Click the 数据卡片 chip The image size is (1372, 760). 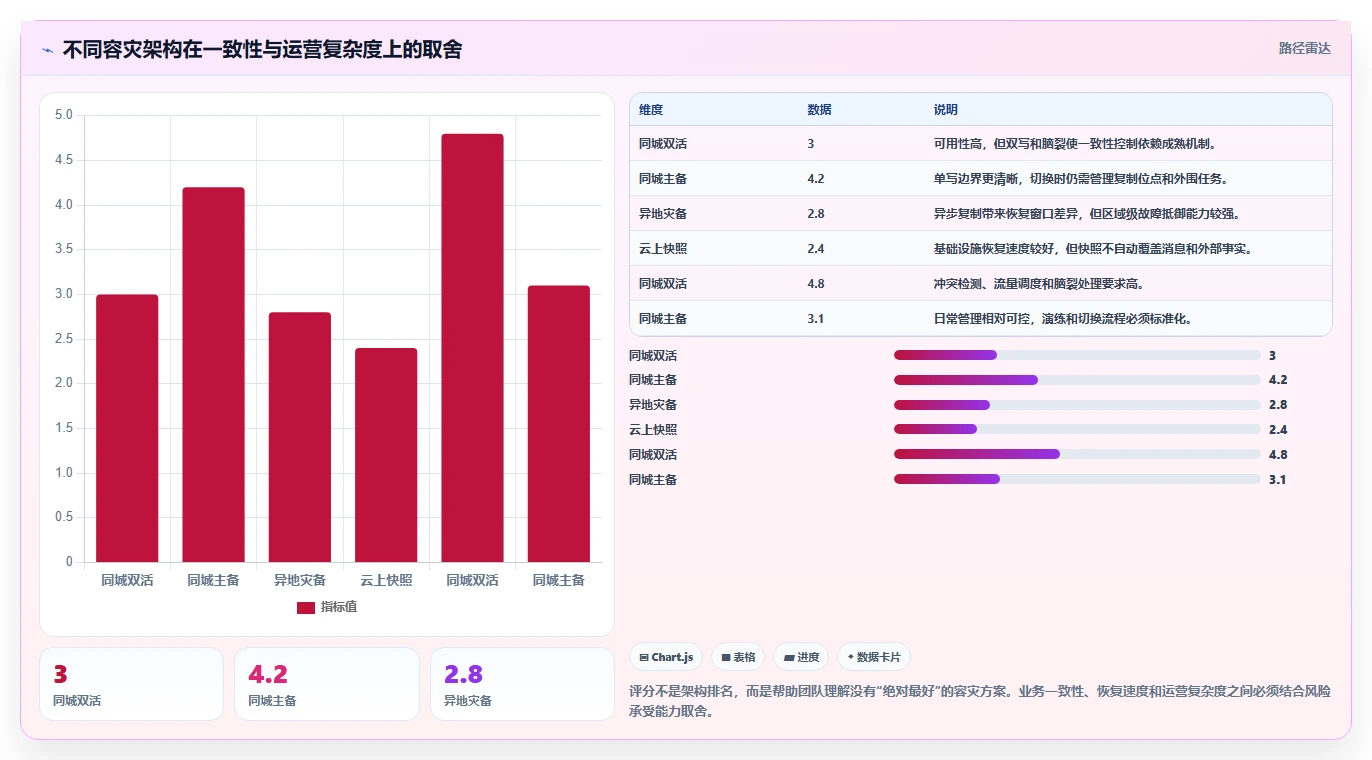[x=874, y=657]
